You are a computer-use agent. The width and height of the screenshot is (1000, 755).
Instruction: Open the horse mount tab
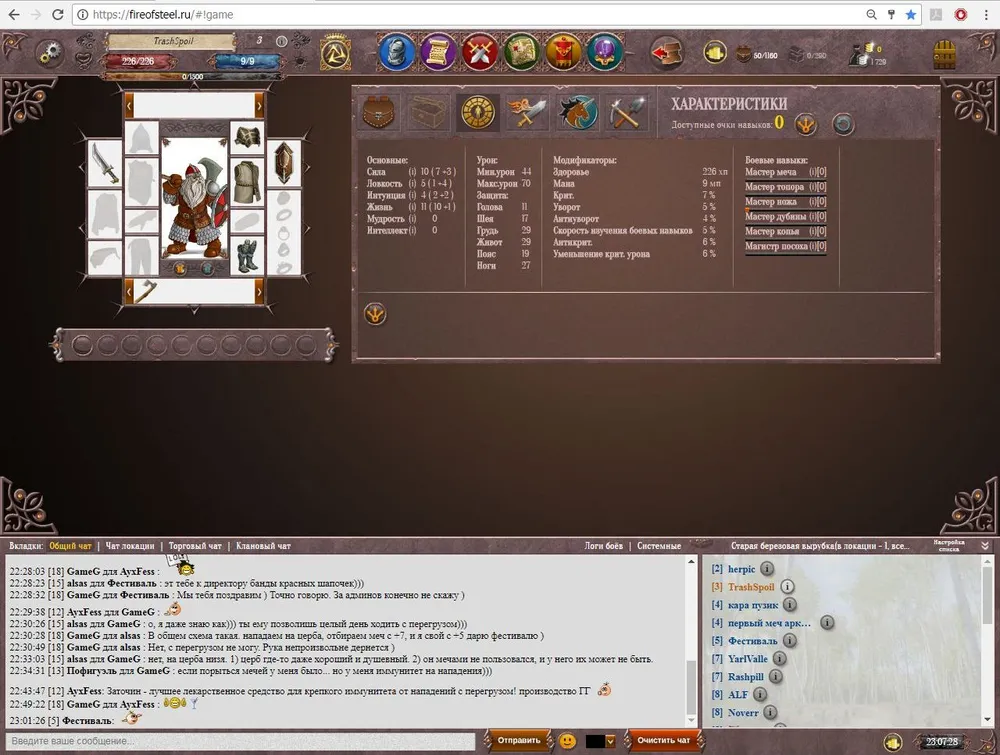[577, 113]
